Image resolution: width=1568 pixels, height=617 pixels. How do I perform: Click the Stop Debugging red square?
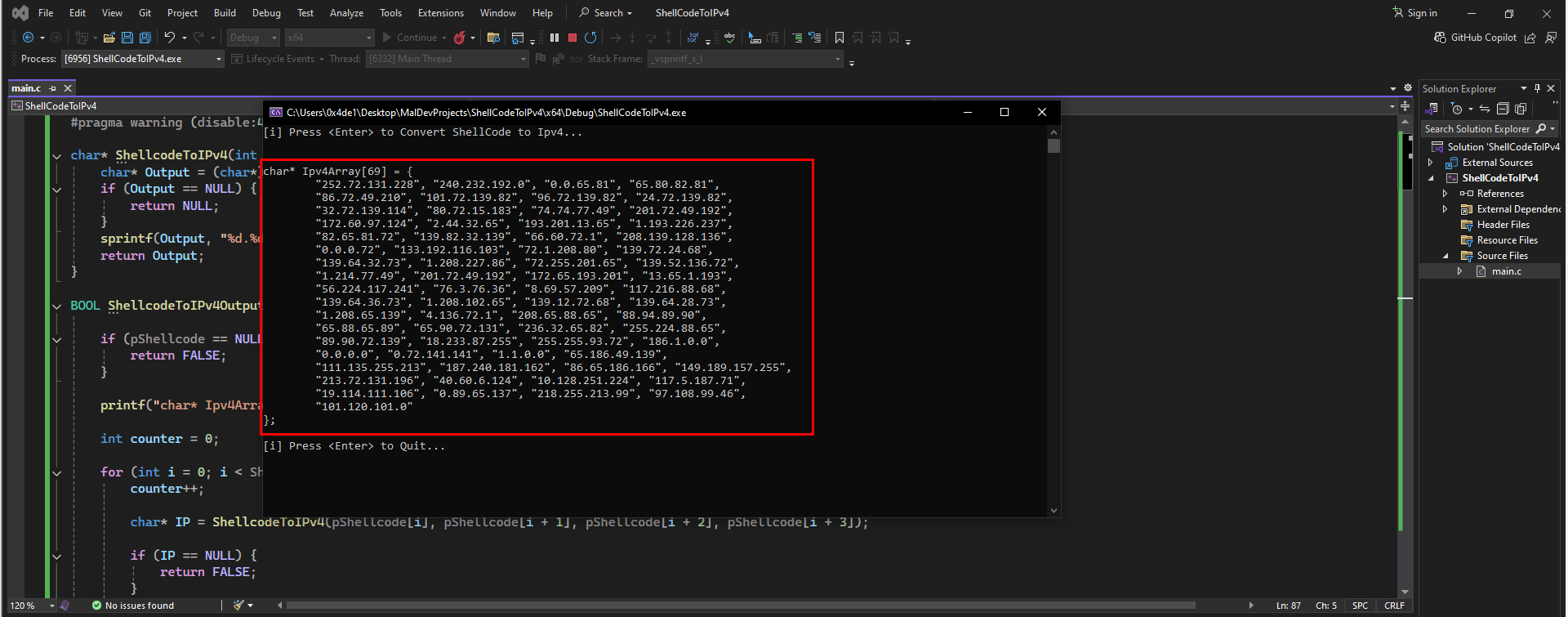[x=572, y=38]
